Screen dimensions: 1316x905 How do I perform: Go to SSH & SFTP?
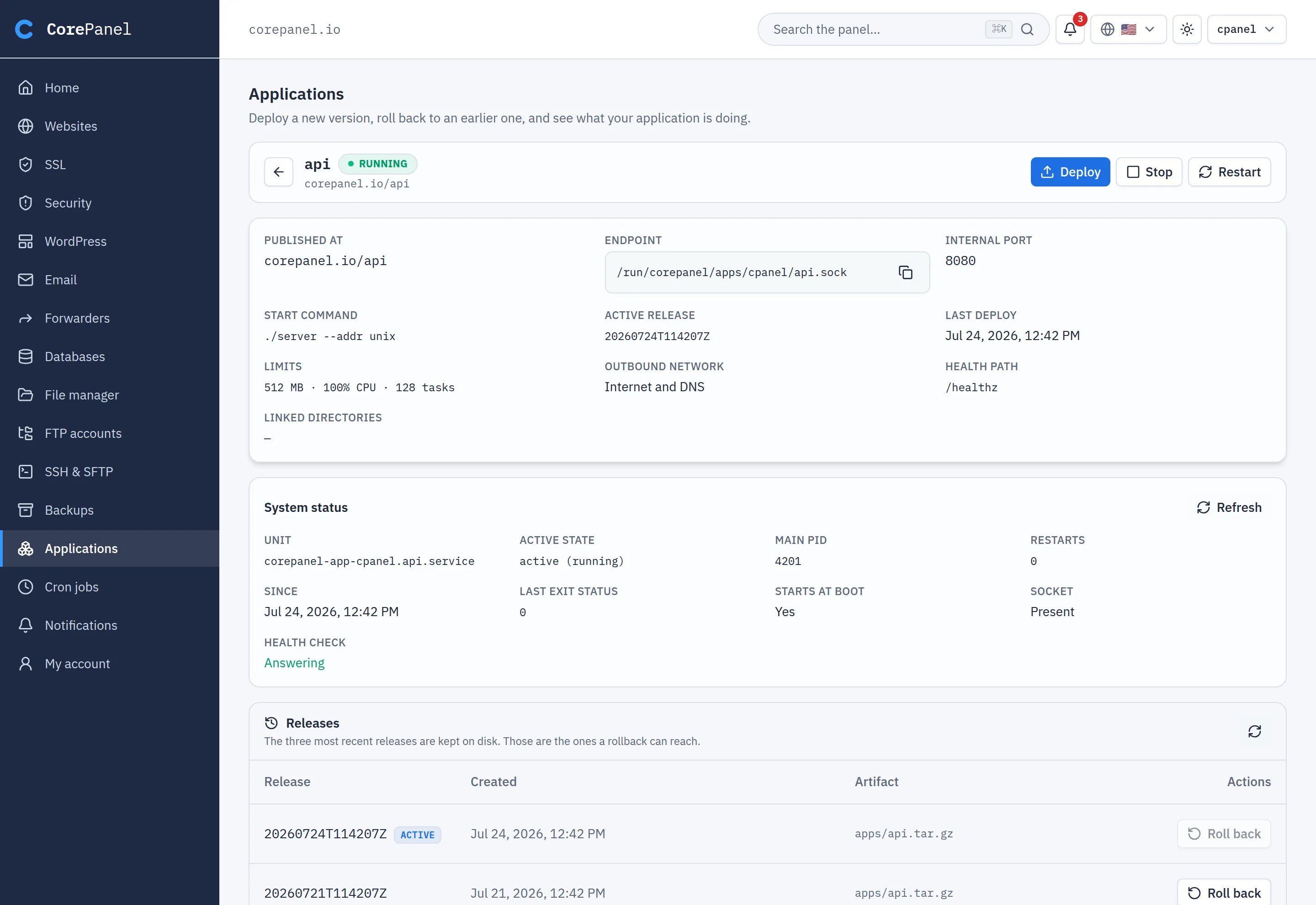point(109,472)
